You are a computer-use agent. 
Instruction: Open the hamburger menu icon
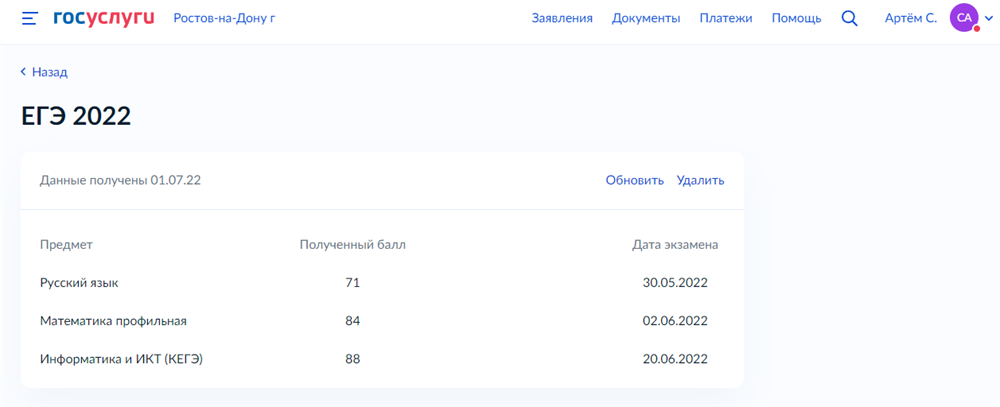[x=30, y=18]
